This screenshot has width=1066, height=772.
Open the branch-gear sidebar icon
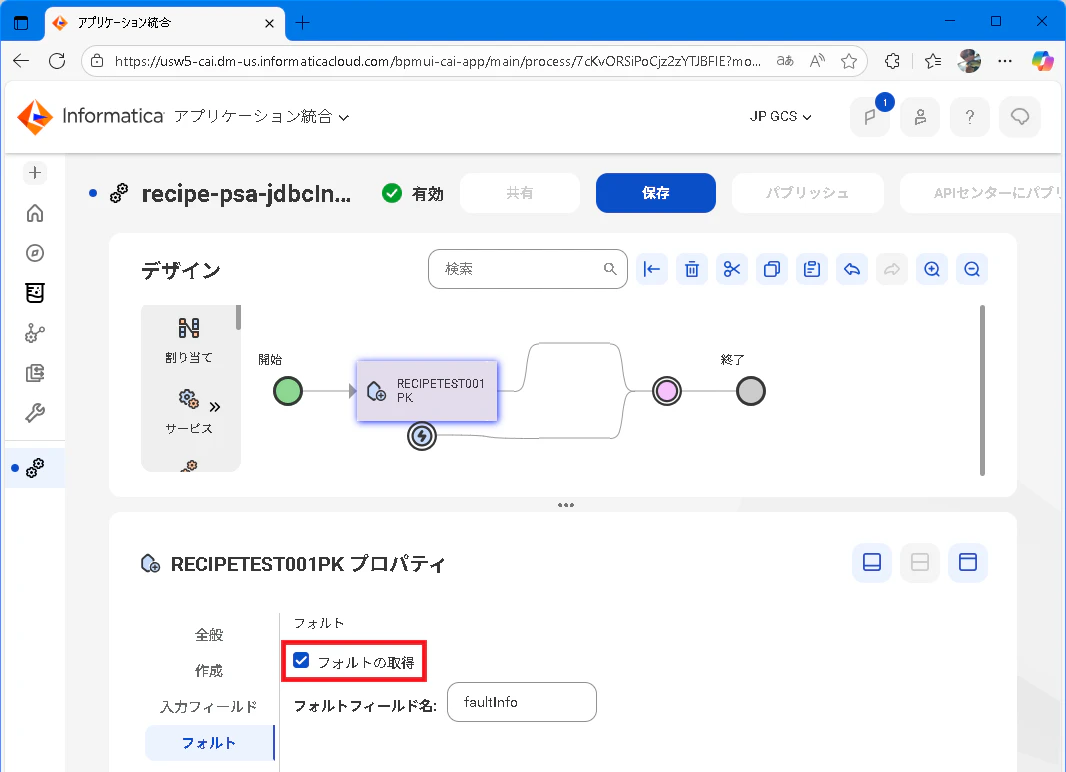(x=35, y=333)
